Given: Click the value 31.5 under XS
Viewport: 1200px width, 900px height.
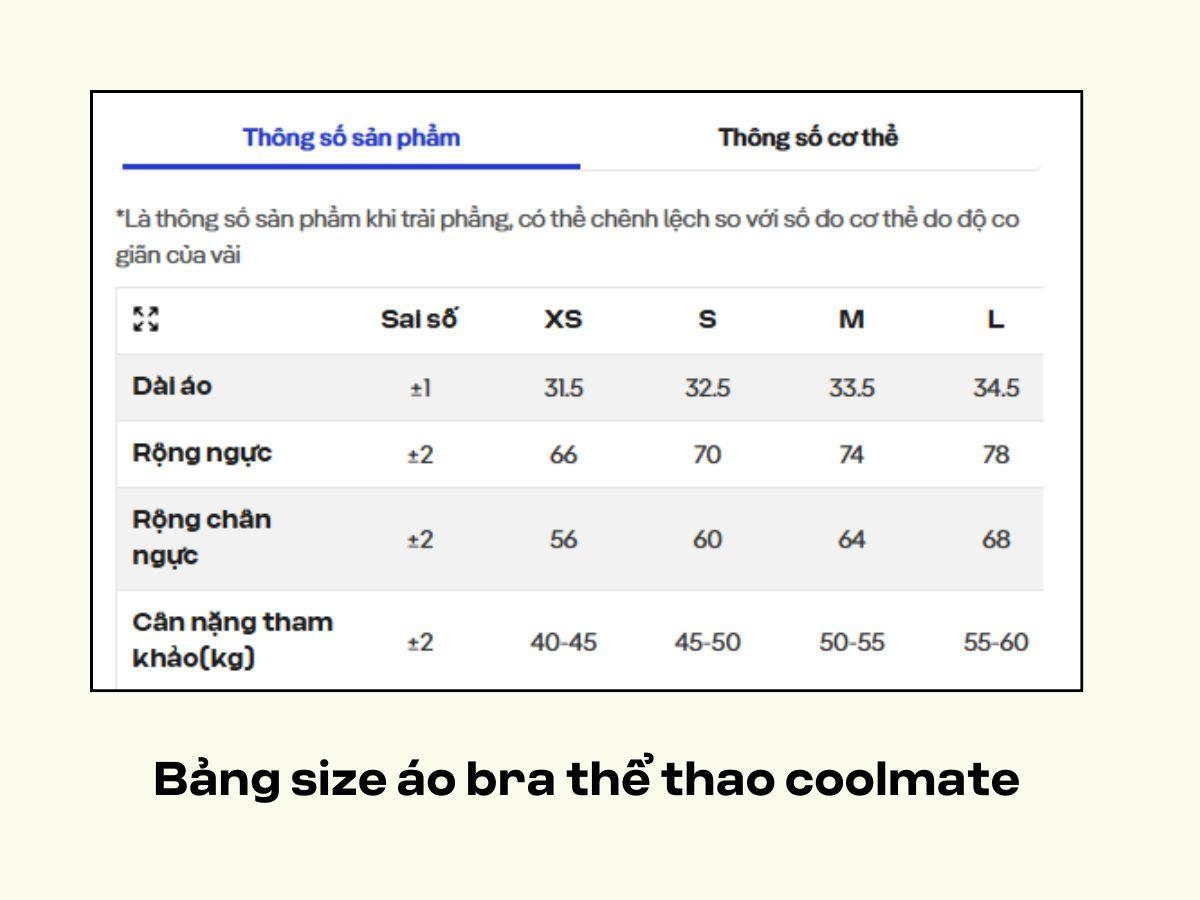Looking at the screenshot, I should tap(564, 387).
